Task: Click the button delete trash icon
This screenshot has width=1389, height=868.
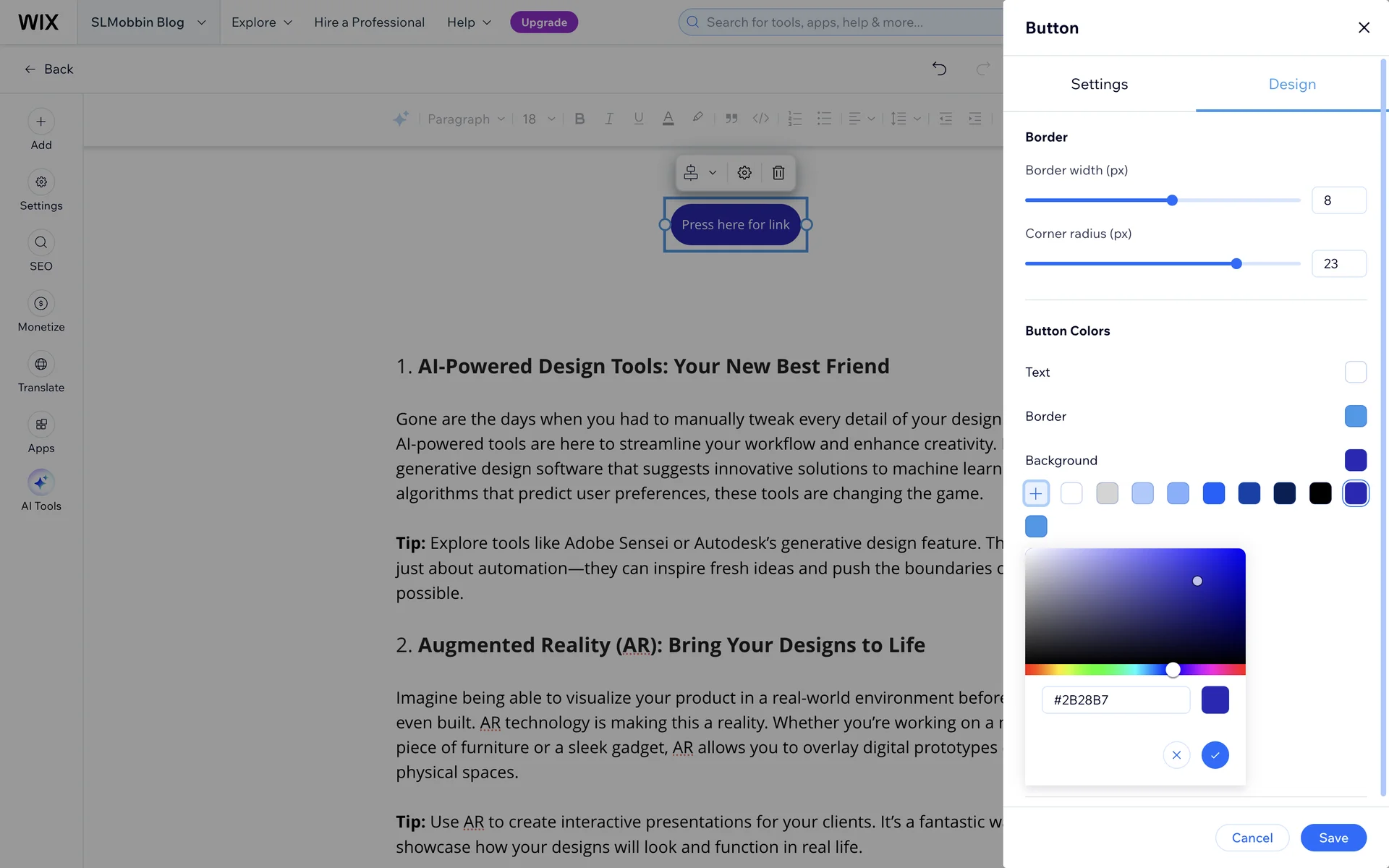Action: 778,173
